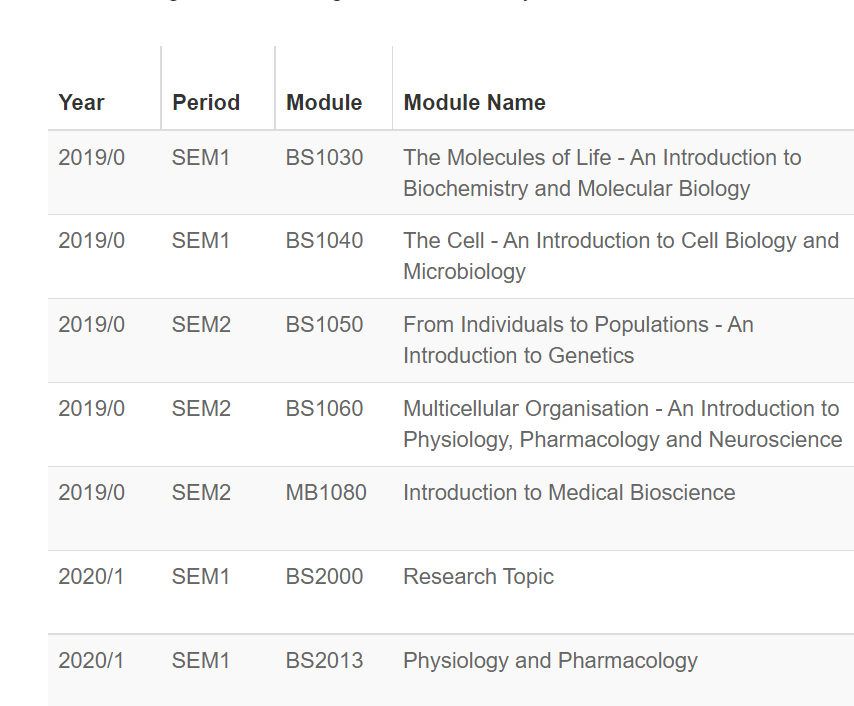Click Physiology and Pharmacology module name
The width and height of the screenshot is (854, 706).
coord(550,661)
